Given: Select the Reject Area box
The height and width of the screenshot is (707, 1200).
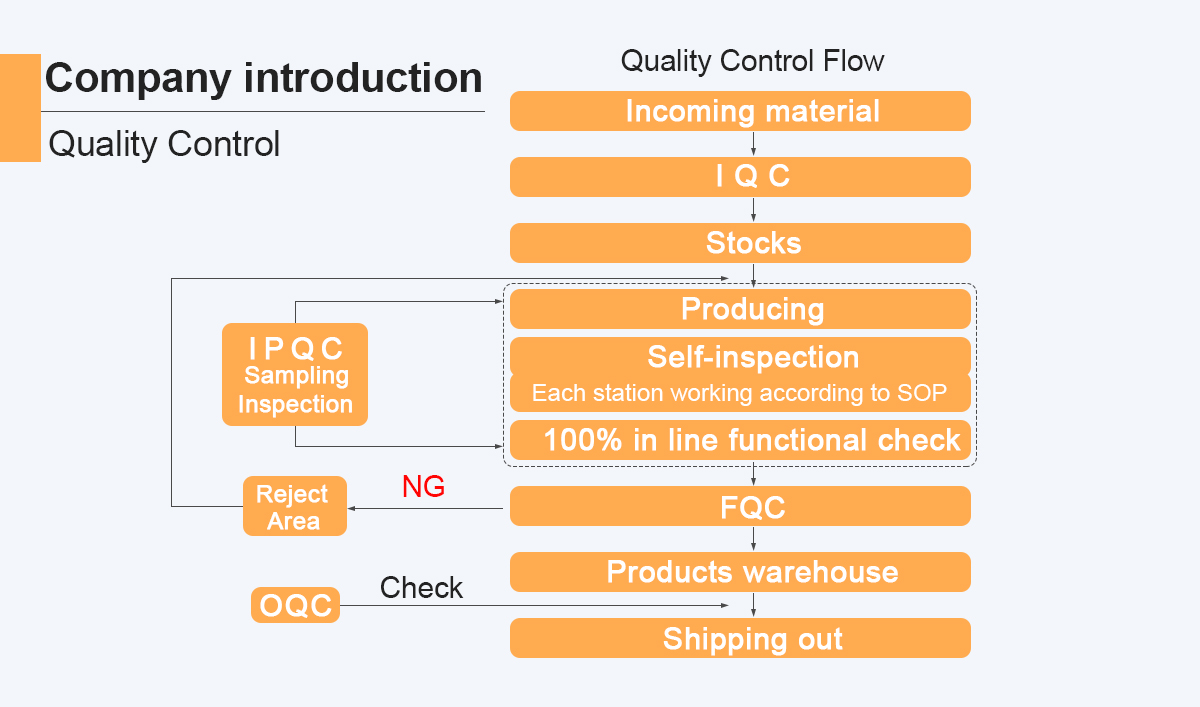Looking at the screenshot, I should coord(295,506).
